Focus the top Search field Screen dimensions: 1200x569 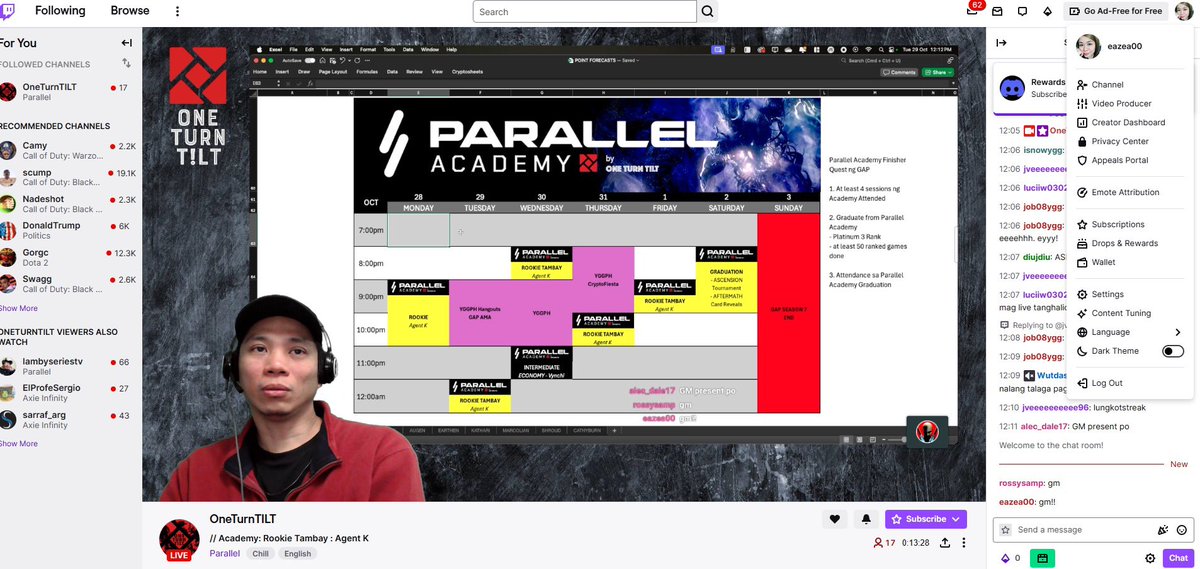coord(584,12)
